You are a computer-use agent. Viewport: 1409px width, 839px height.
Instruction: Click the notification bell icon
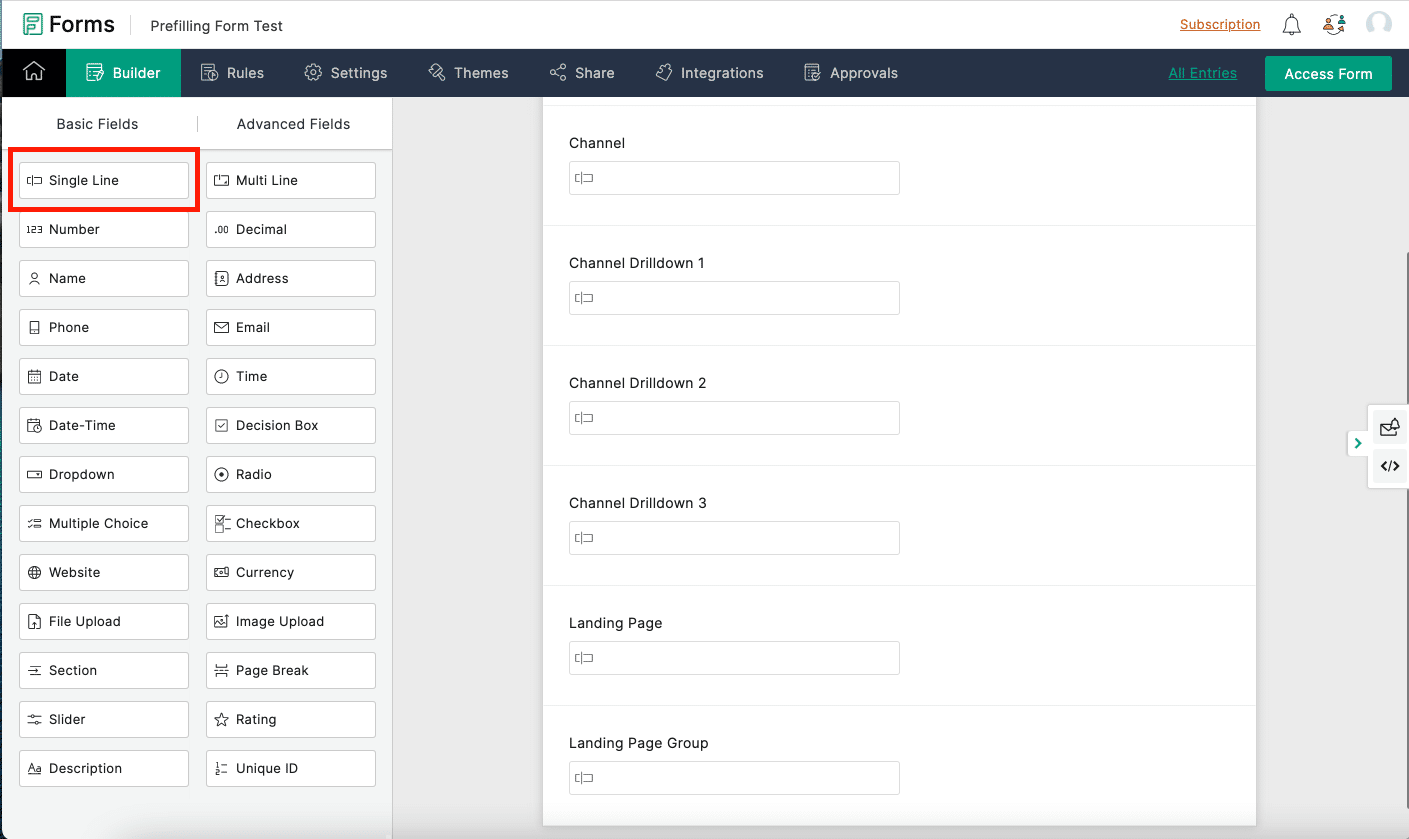click(x=1292, y=25)
